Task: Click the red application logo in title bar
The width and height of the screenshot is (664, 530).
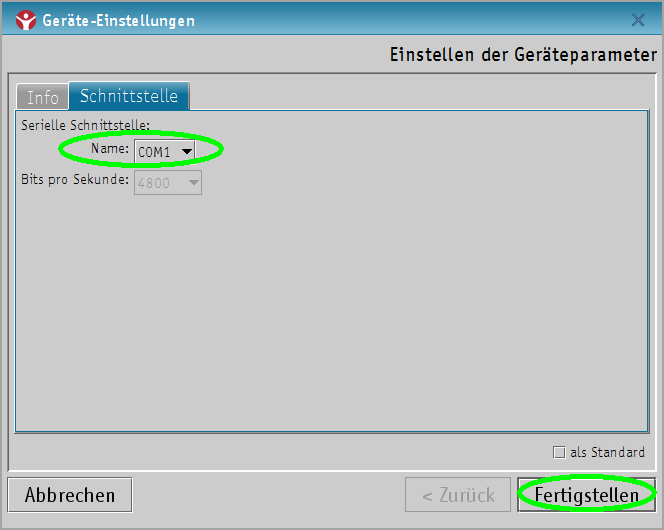Action: pos(26,20)
